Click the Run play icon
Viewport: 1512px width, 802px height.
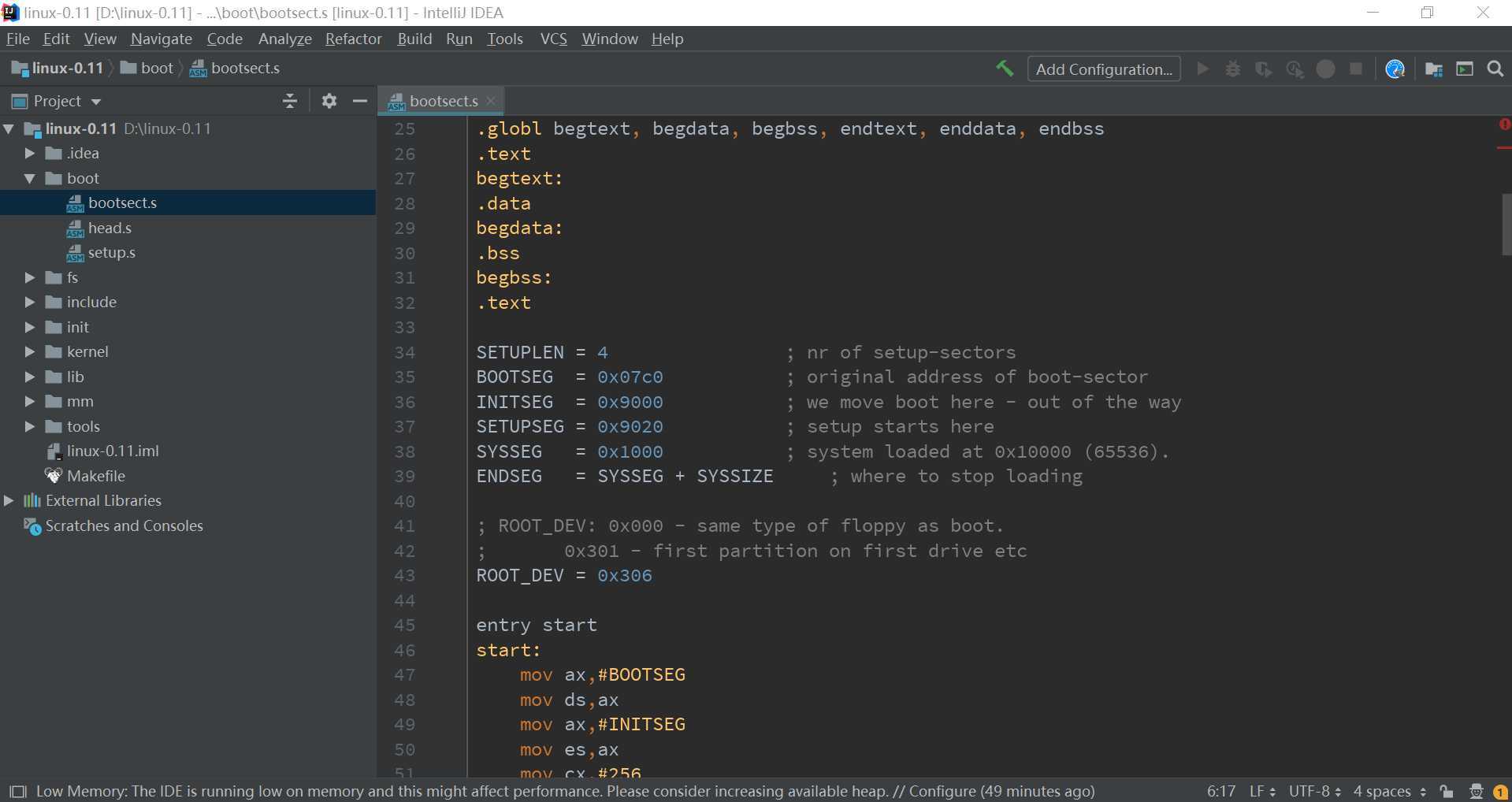tap(1202, 69)
